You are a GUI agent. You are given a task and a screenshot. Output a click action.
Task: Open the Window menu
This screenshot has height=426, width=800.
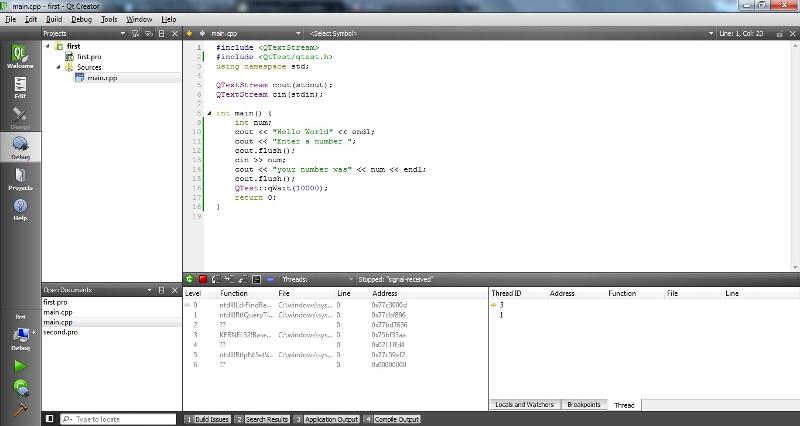[x=139, y=19]
